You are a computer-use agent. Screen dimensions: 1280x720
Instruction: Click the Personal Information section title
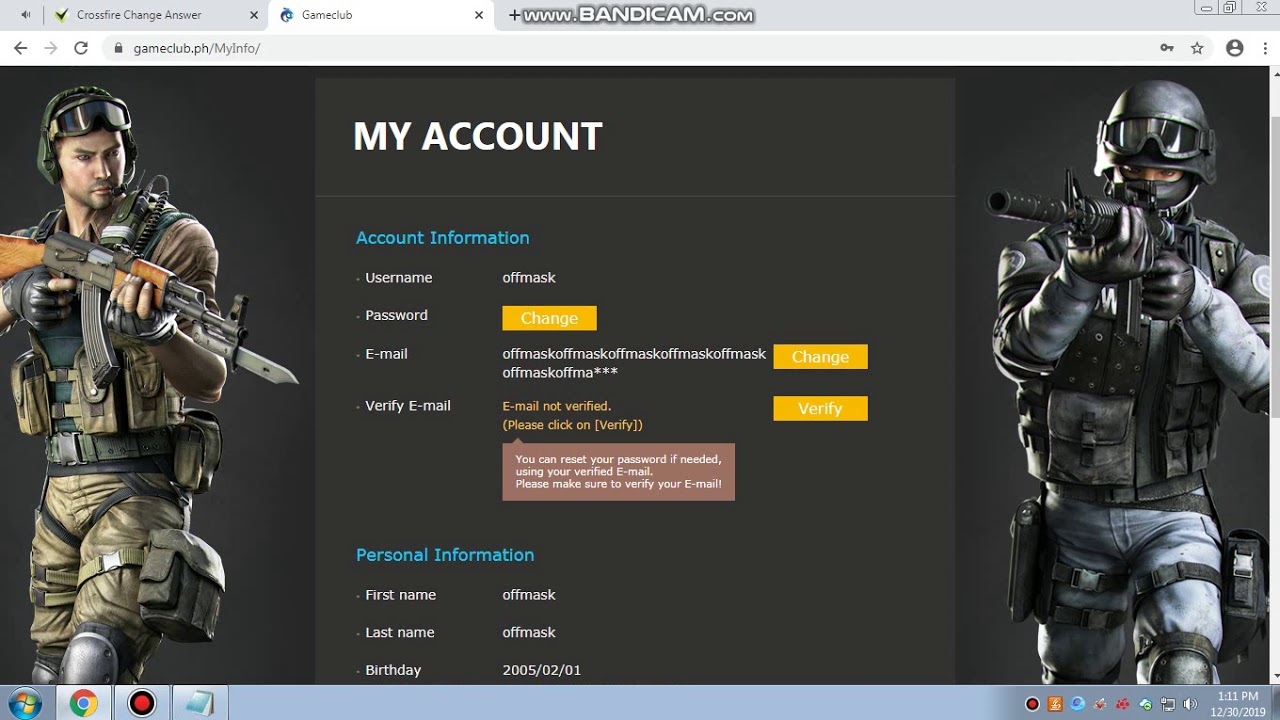tap(445, 555)
